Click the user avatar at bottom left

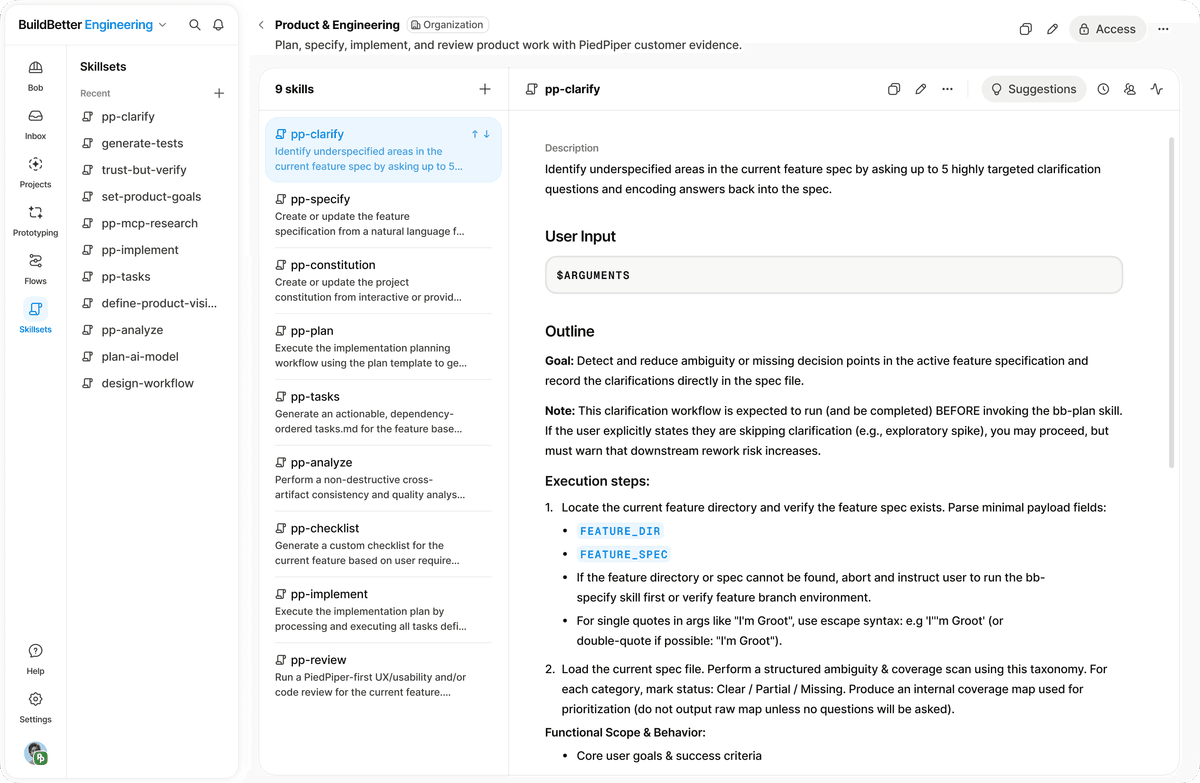click(36, 753)
